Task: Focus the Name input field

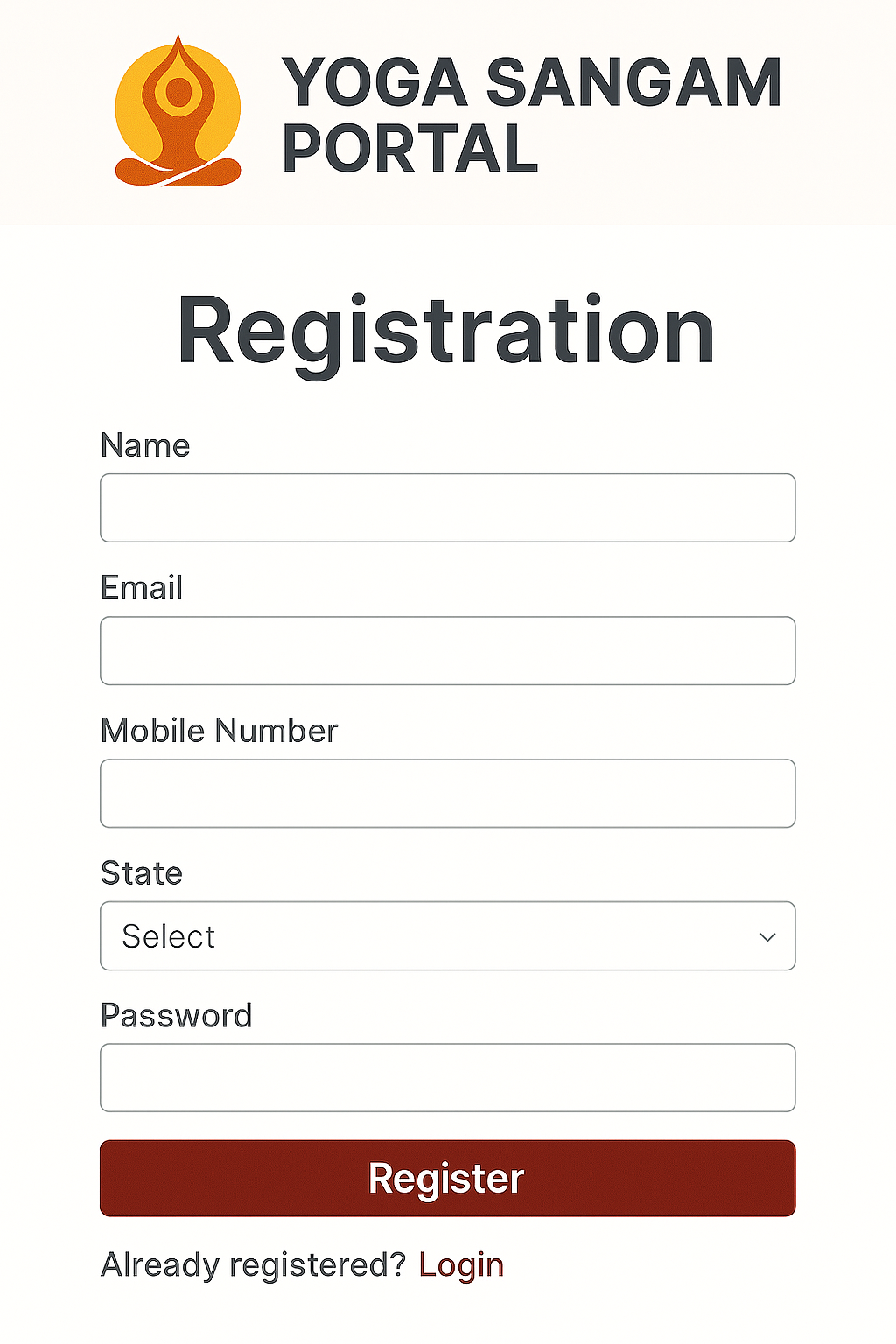Action: (x=447, y=508)
